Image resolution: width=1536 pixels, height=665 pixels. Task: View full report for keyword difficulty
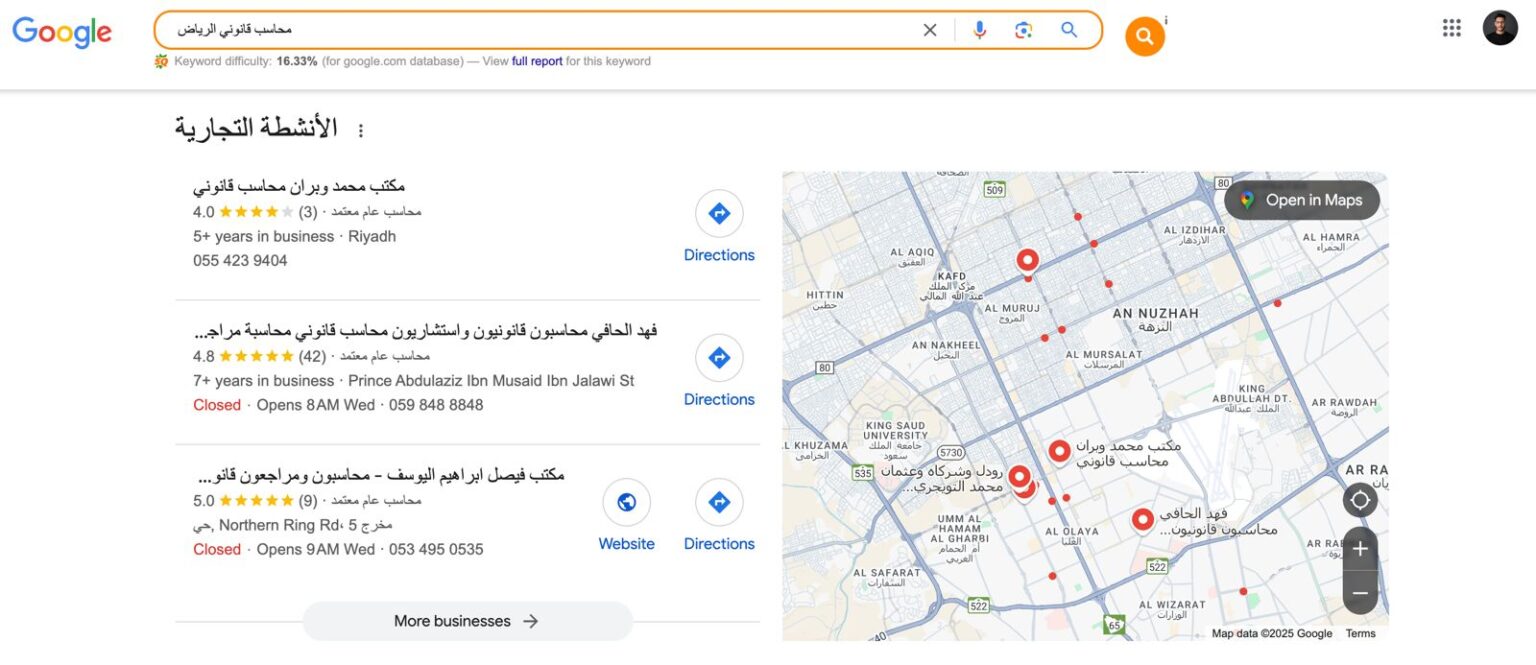537,62
